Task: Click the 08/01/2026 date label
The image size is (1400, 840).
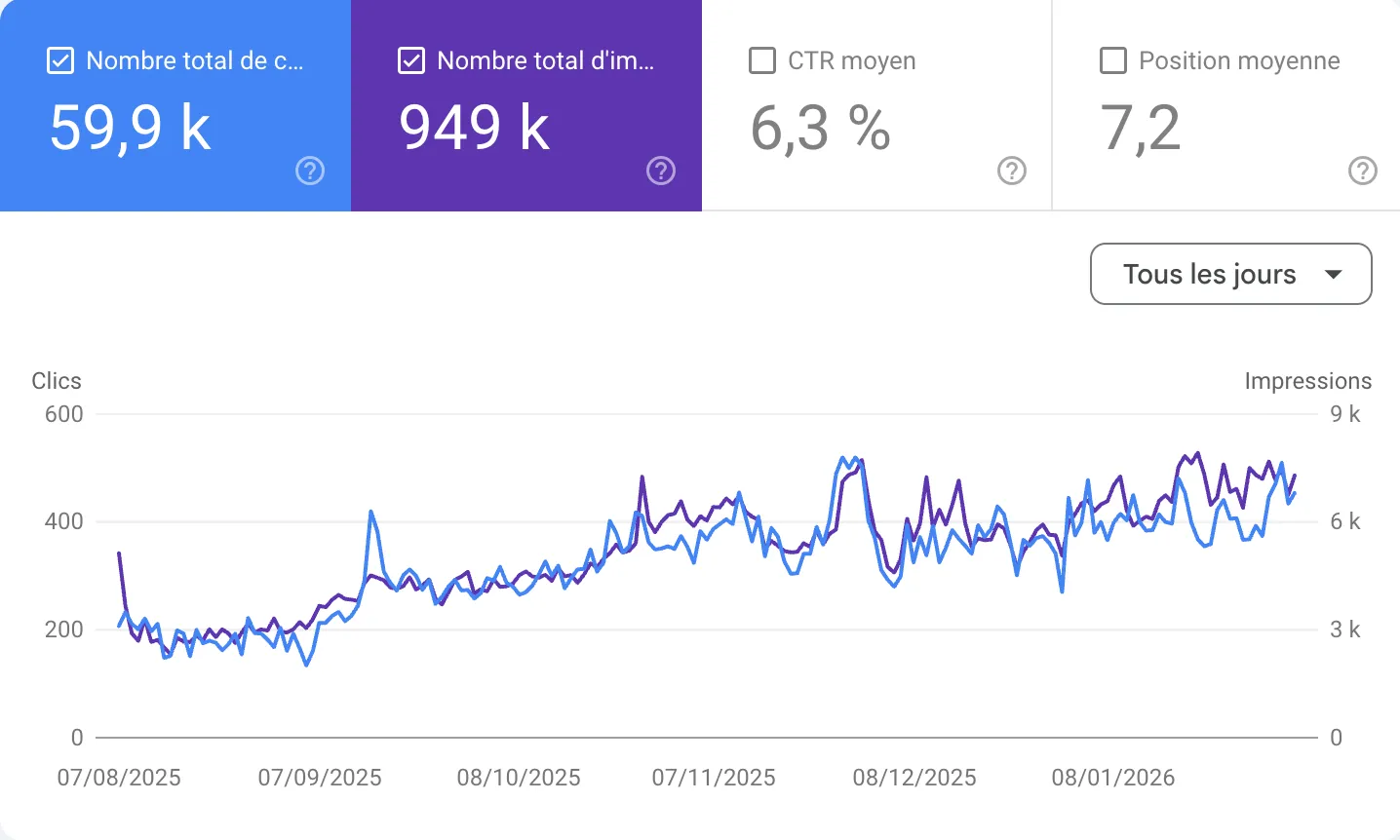Action: tap(1113, 778)
